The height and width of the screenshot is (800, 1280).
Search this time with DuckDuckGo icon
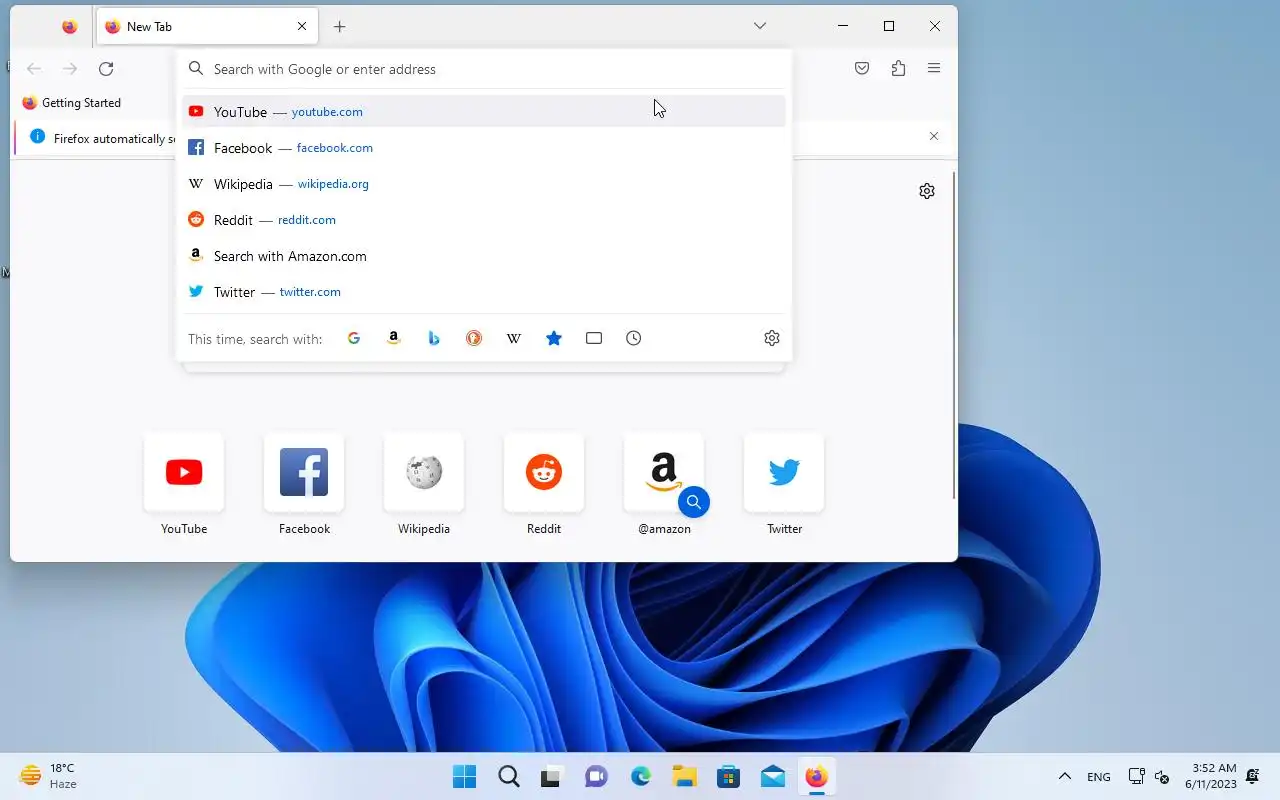[474, 338]
